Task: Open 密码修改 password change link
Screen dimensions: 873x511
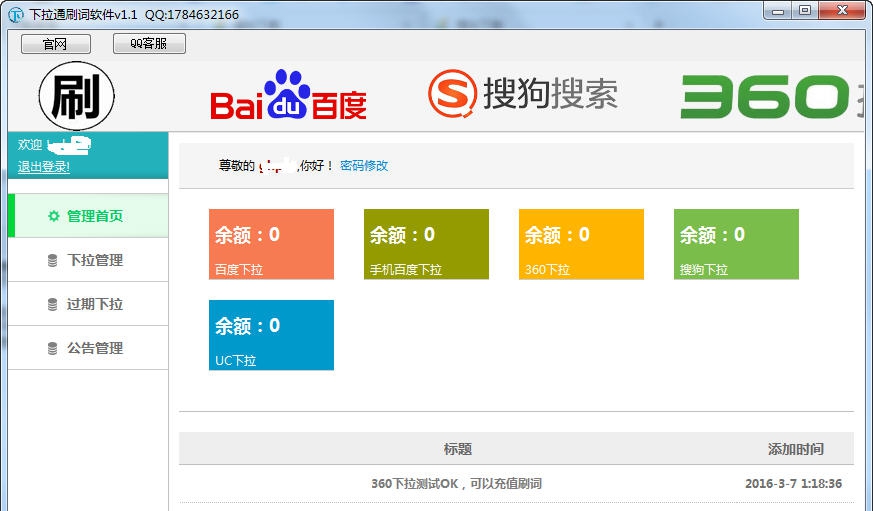Action: 364,165
